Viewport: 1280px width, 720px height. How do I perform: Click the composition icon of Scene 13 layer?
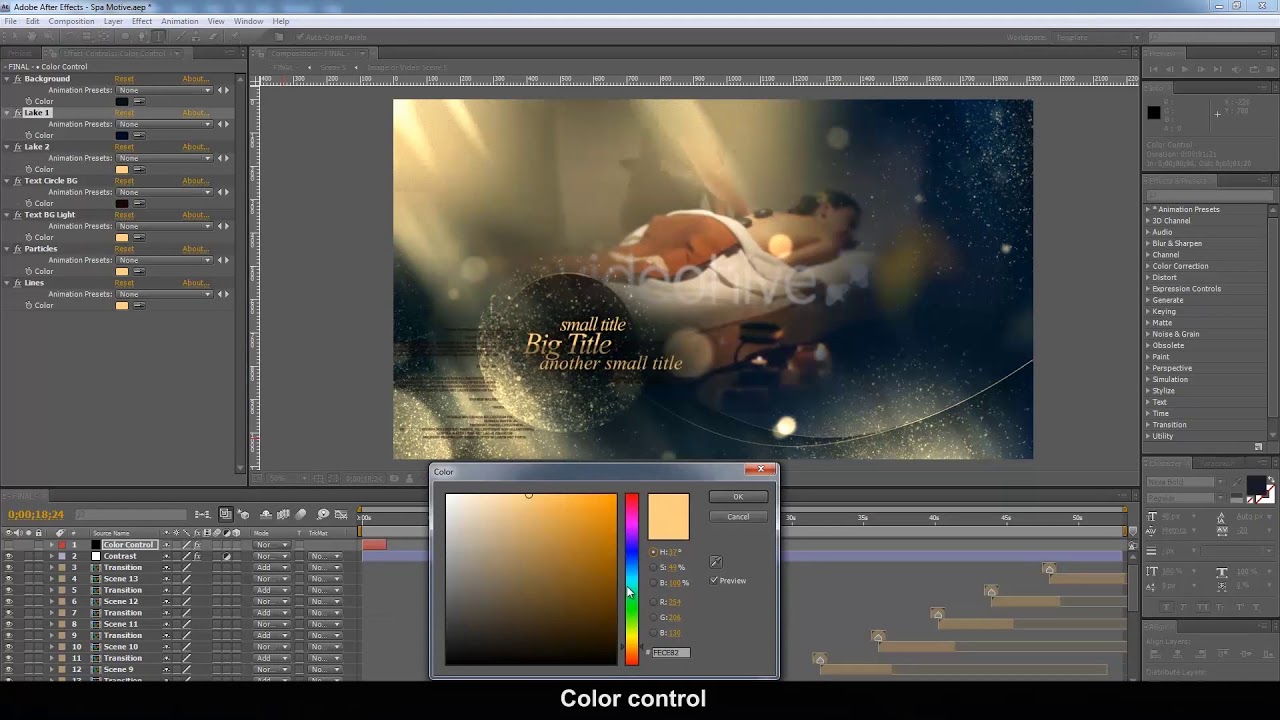(96, 579)
